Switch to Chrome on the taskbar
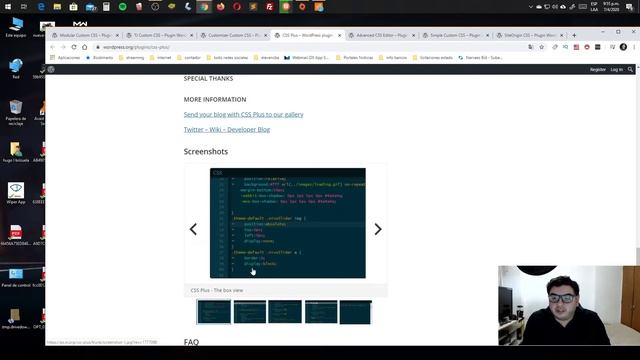 click(x=204, y=7)
